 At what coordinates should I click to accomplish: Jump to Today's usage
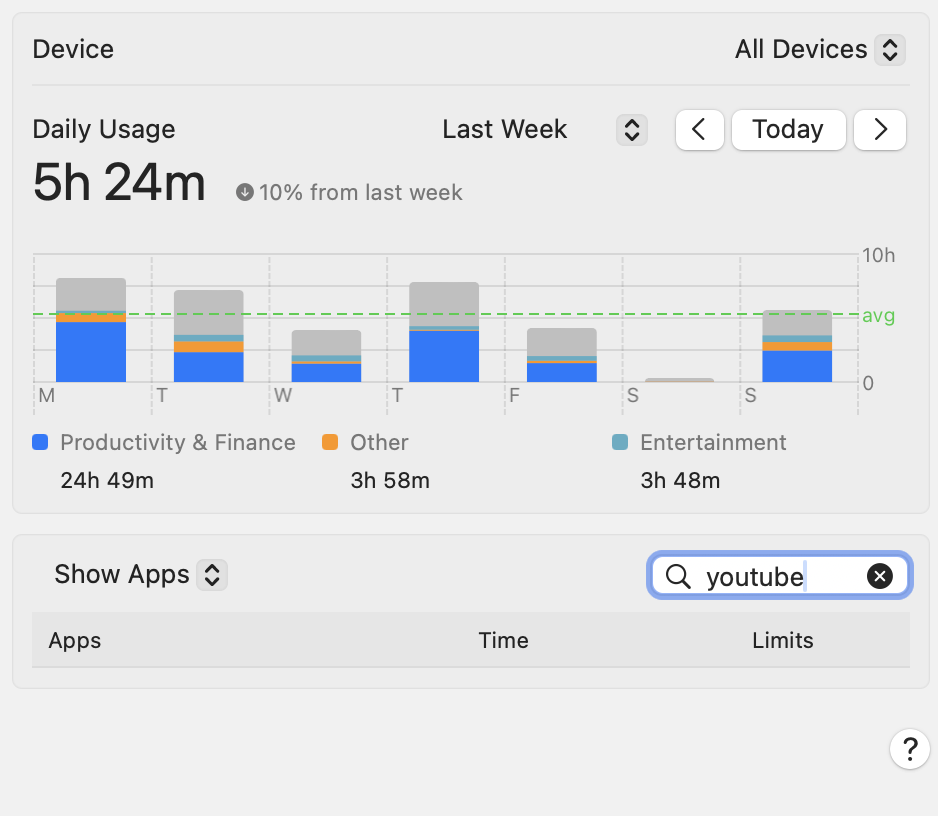pos(788,130)
